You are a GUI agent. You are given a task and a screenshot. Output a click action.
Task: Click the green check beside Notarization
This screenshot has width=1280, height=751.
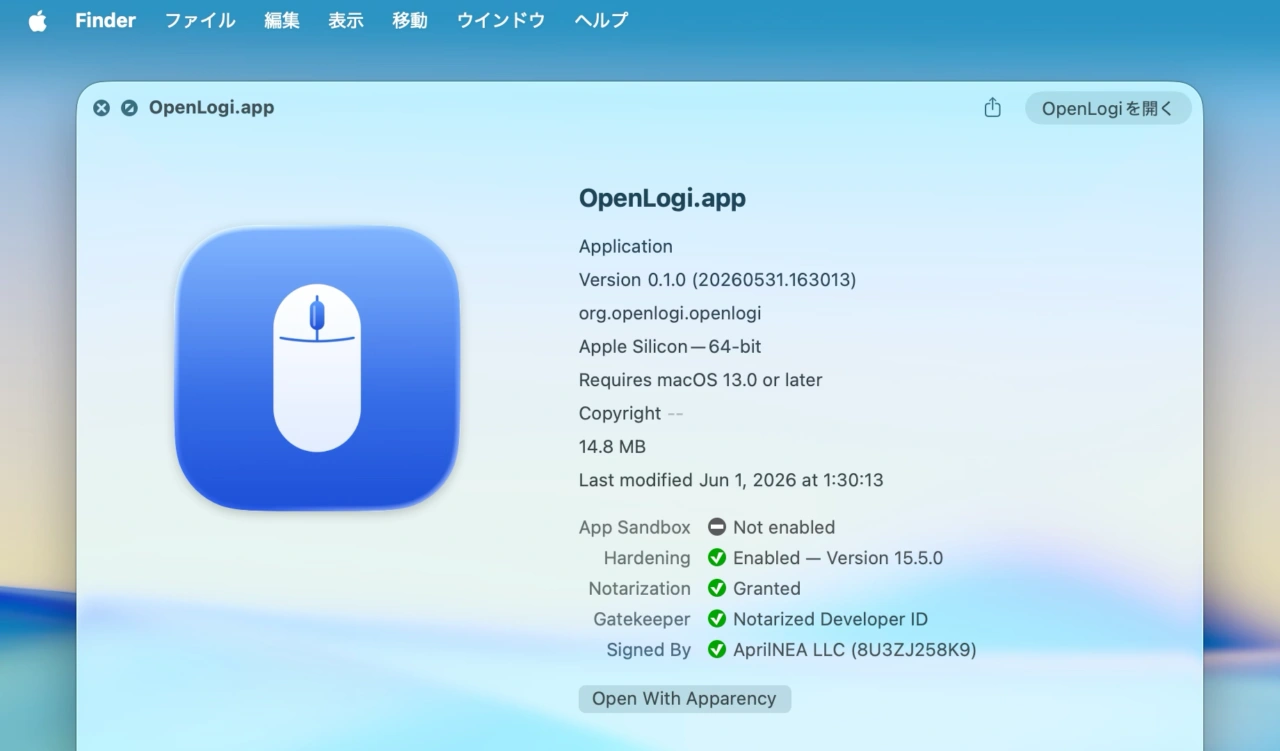click(x=717, y=588)
